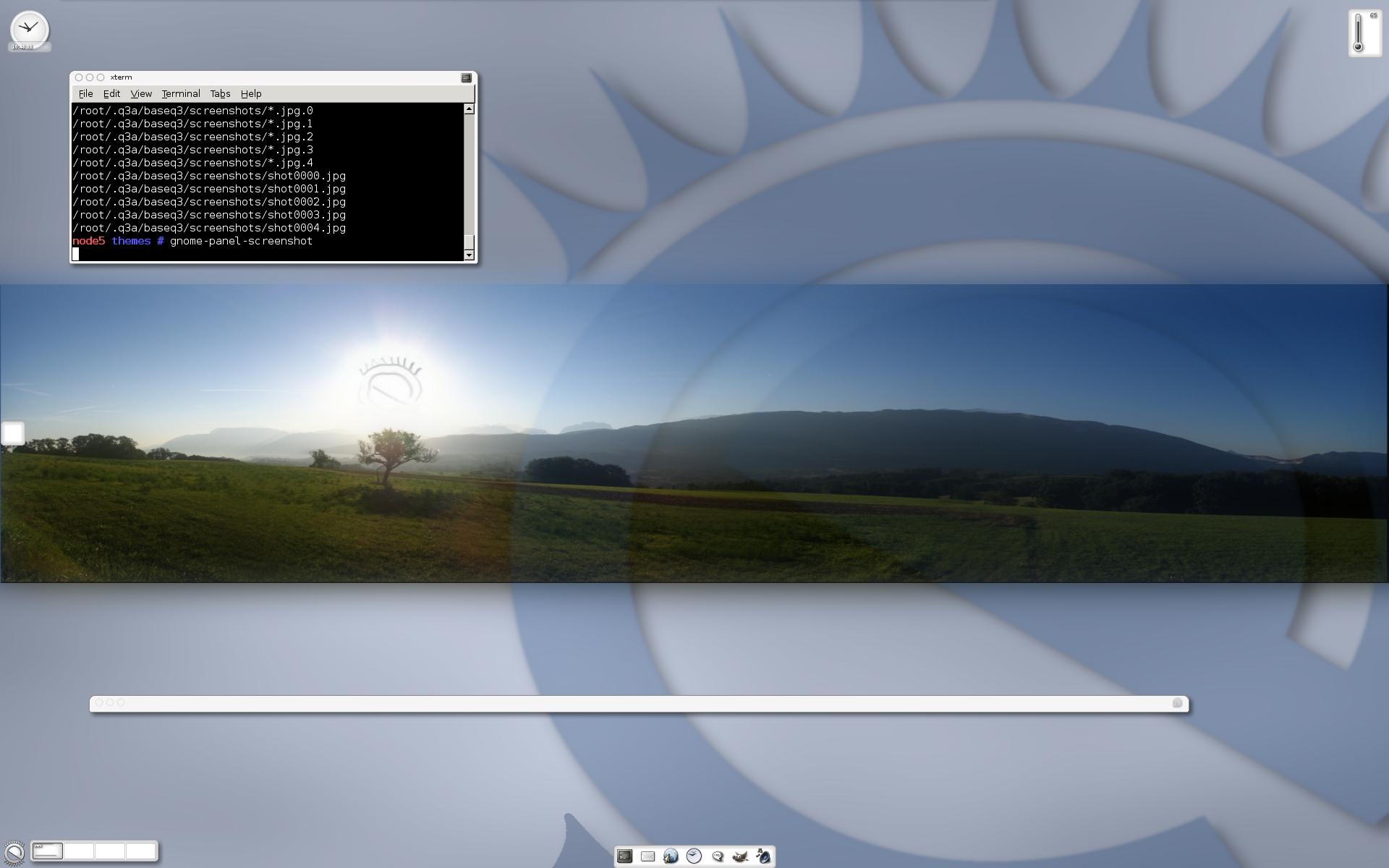Click the line ending in *.jpg.3
Image resolution: width=1389 pixels, height=868 pixels.
pos(193,150)
